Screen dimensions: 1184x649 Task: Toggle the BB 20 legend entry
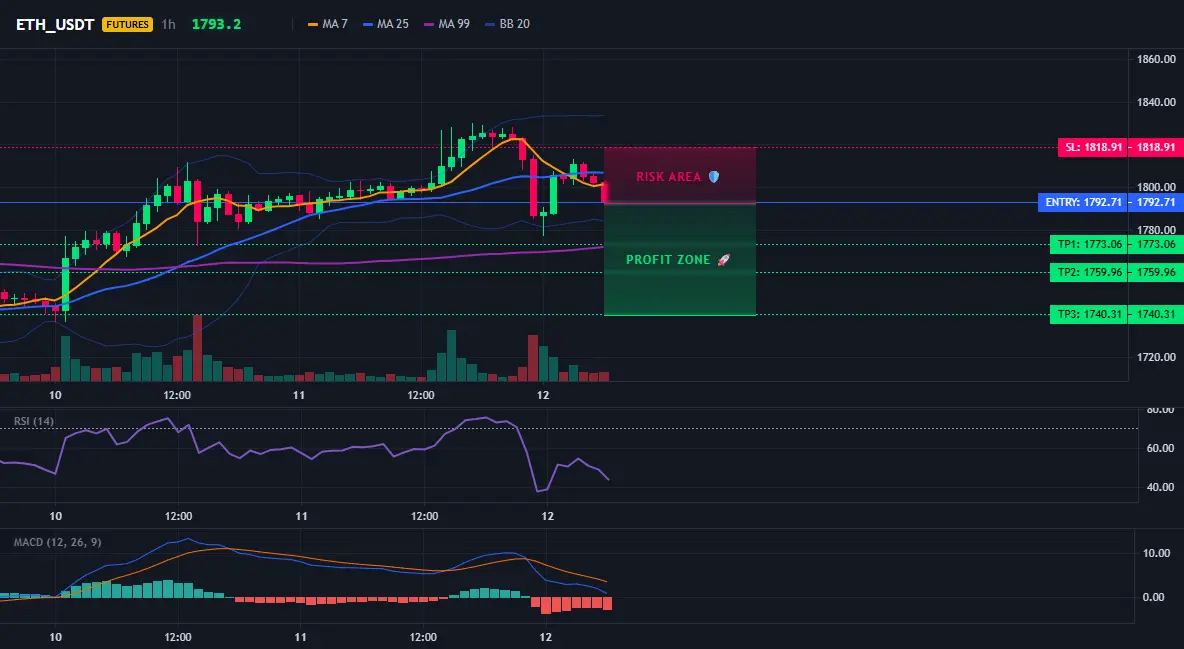click(507, 24)
